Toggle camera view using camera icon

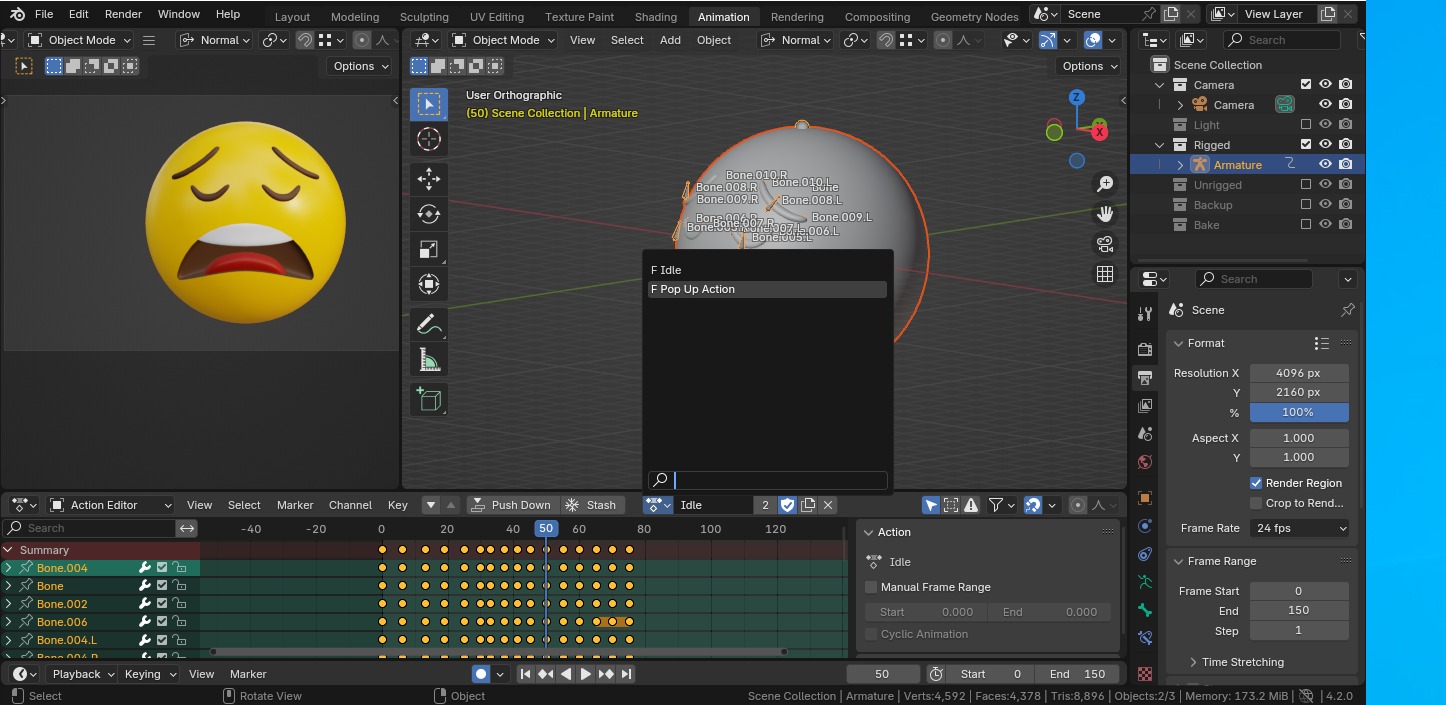coord(1105,244)
